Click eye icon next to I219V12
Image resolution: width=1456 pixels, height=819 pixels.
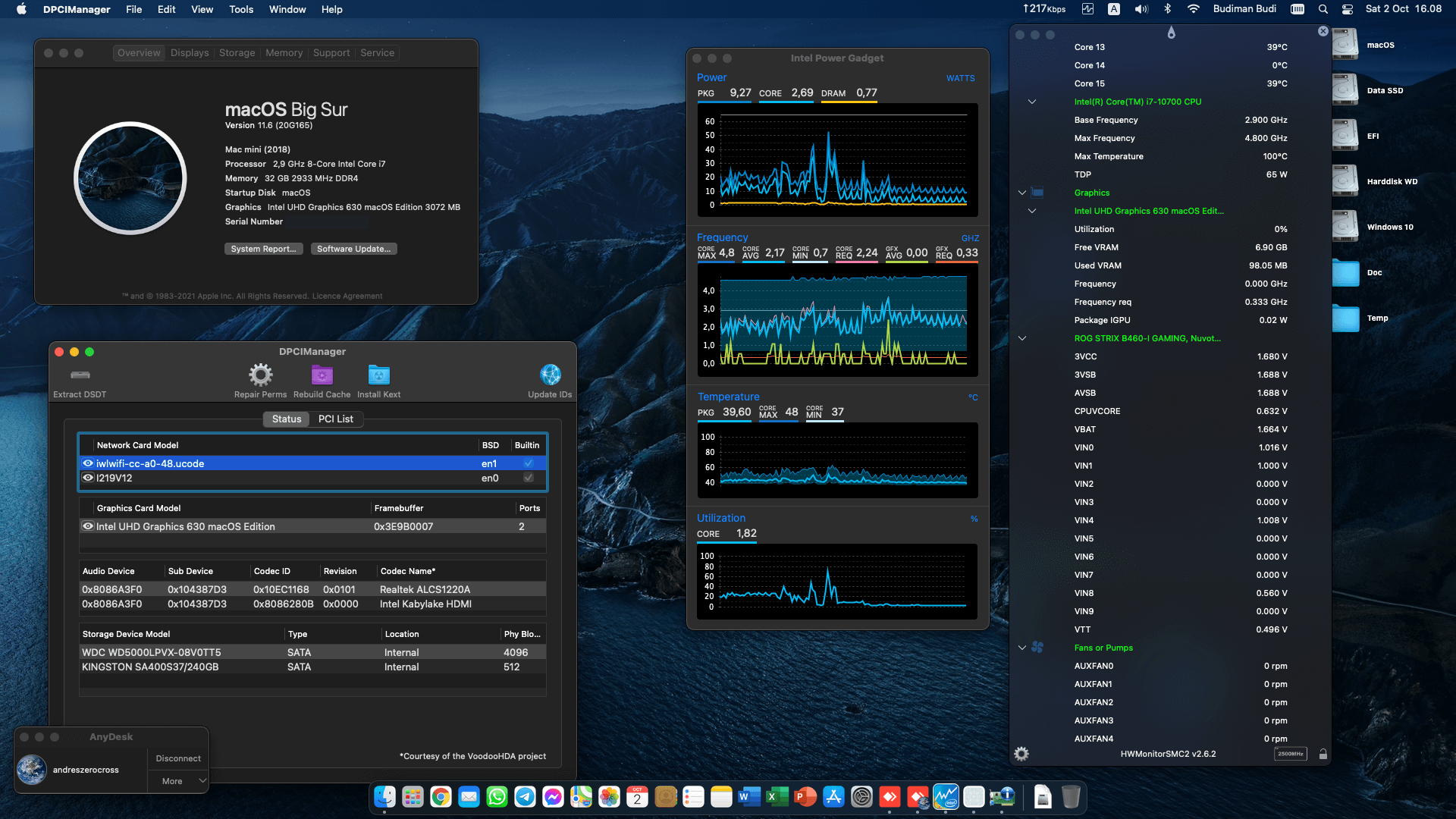click(x=88, y=478)
